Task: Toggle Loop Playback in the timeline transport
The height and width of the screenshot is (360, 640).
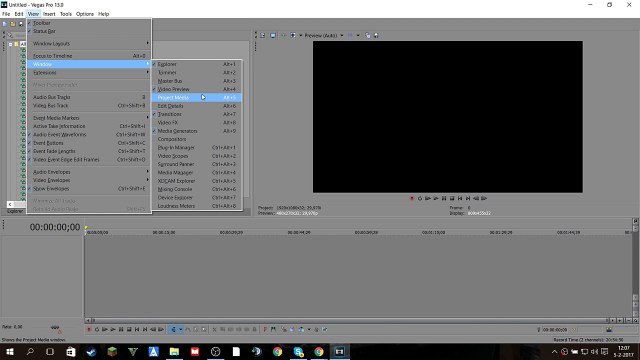Action: (x=97, y=329)
